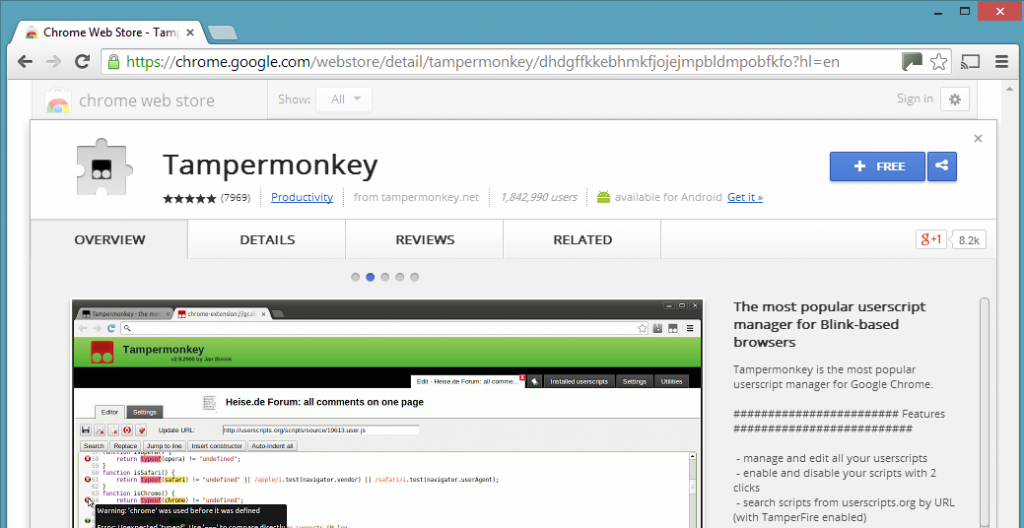Select the first screenshot carousel dot

[355, 277]
